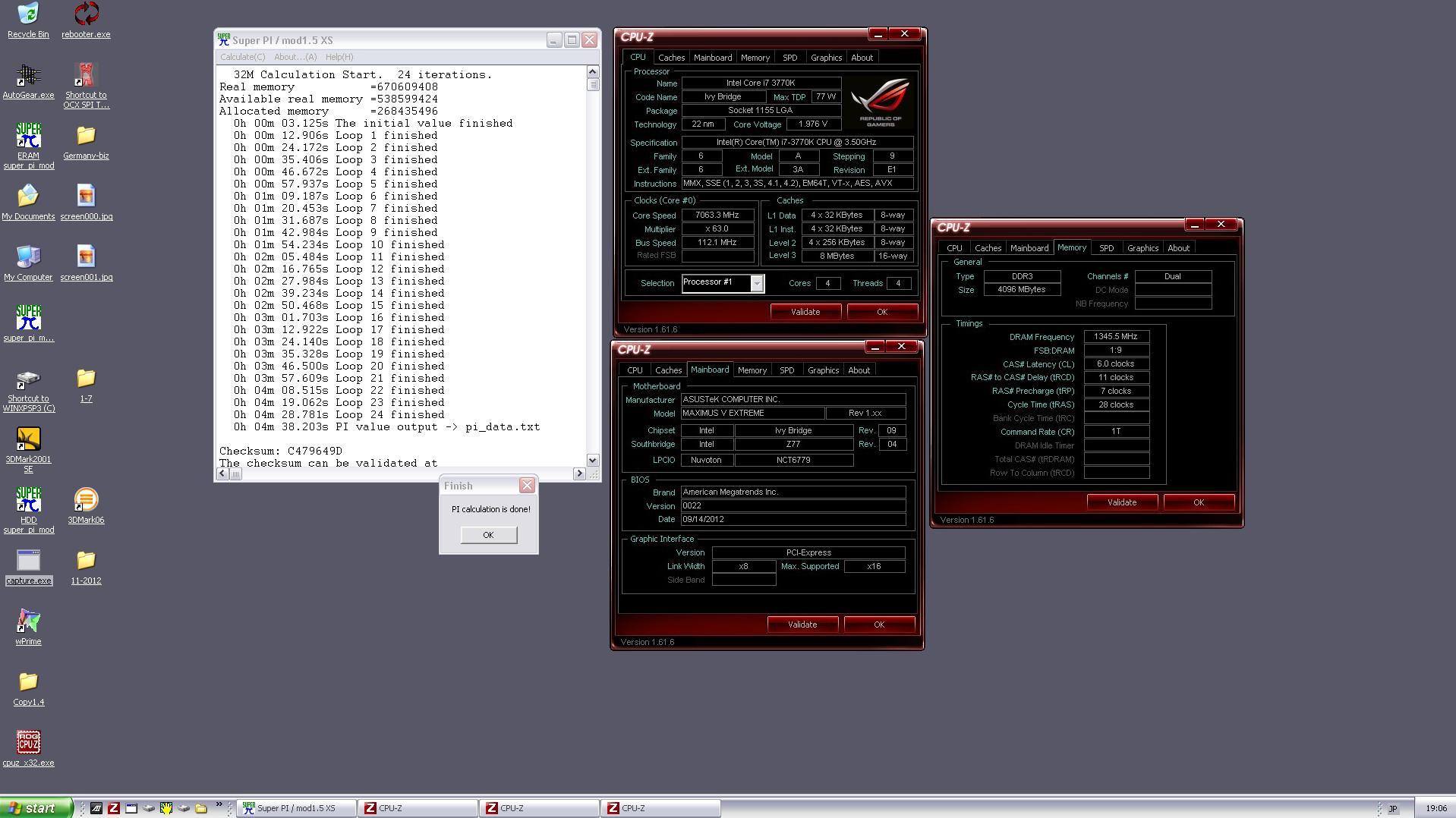Open the Germany-biz folder
1456x818 pixels.
pyautogui.click(x=86, y=137)
